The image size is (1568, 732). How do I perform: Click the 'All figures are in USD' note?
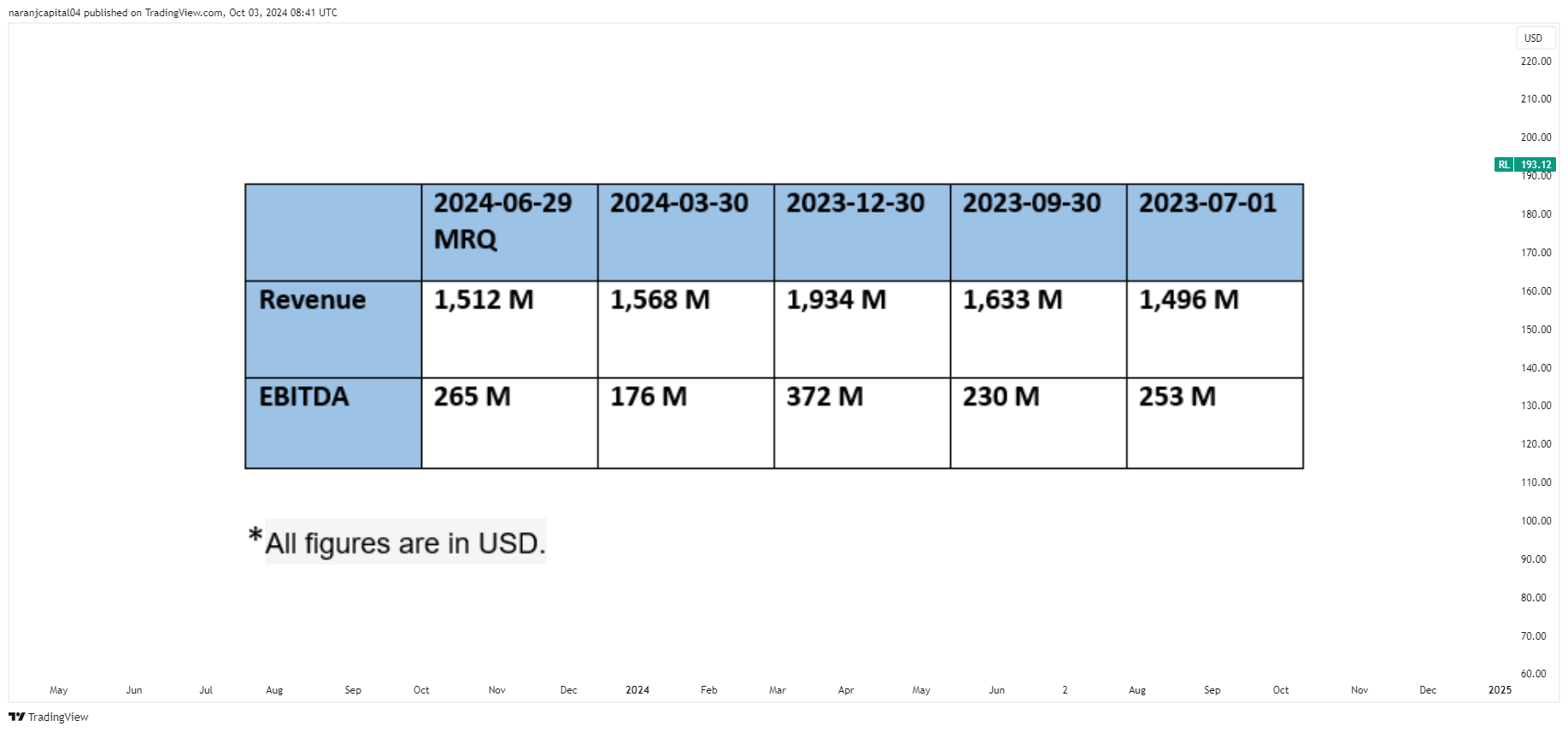[405, 543]
